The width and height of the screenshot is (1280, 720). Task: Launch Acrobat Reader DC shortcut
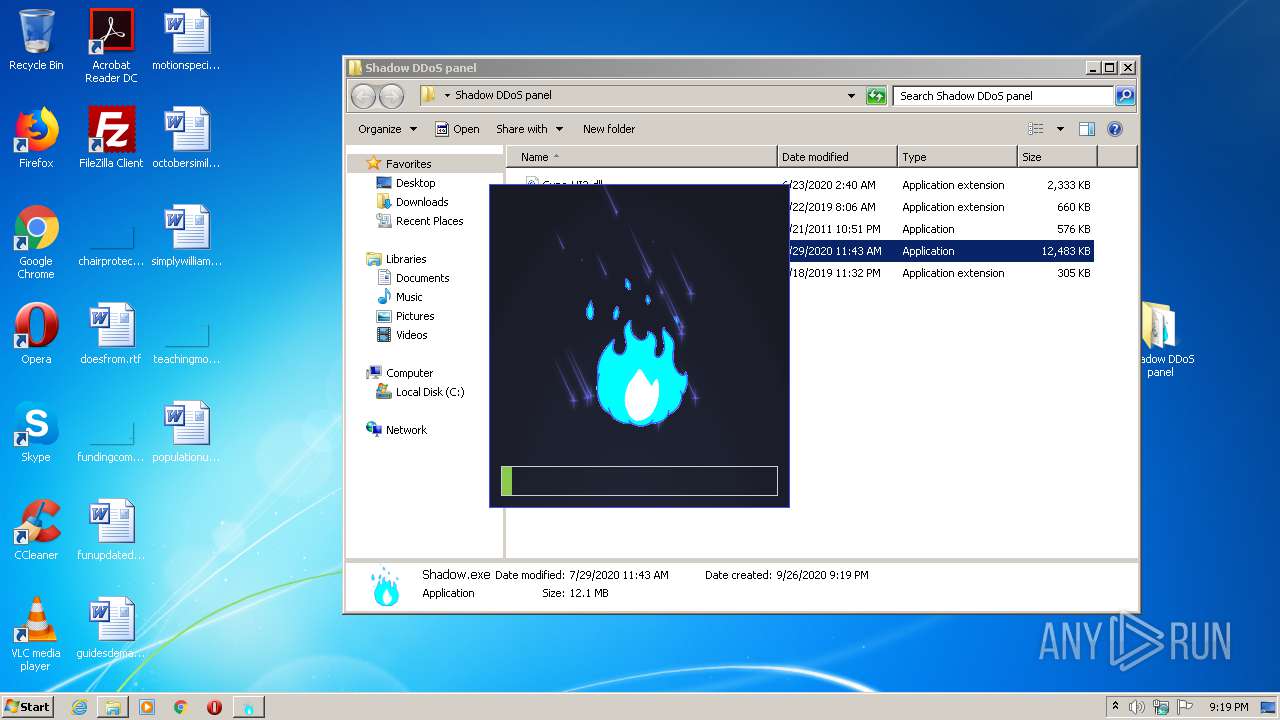[x=111, y=46]
